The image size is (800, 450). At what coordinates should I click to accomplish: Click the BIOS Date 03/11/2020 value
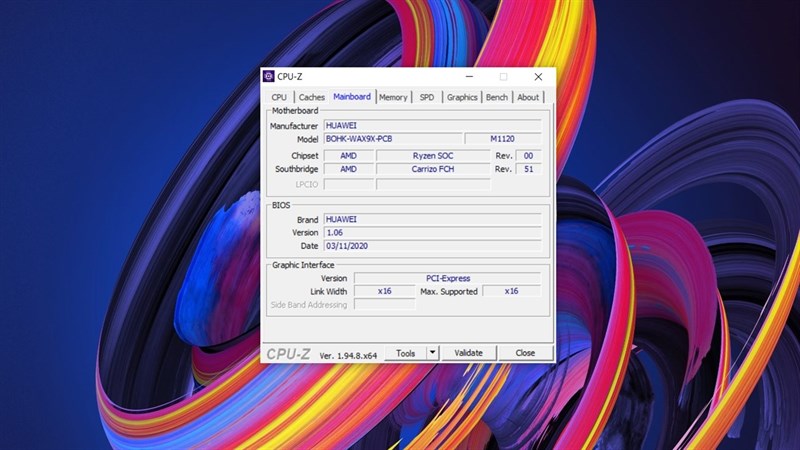click(x=433, y=246)
